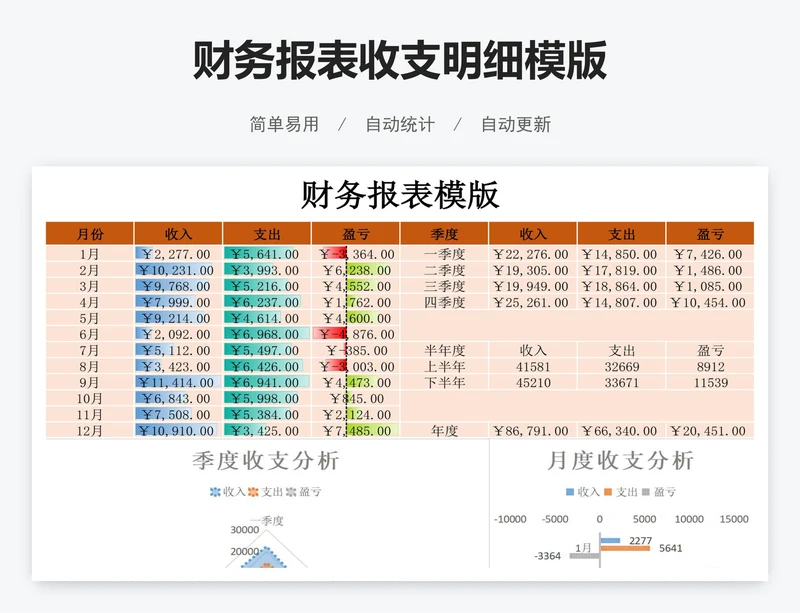Select April expense cell ¥6,237.00
The image size is (800, 613).
[x=267, y=302]
